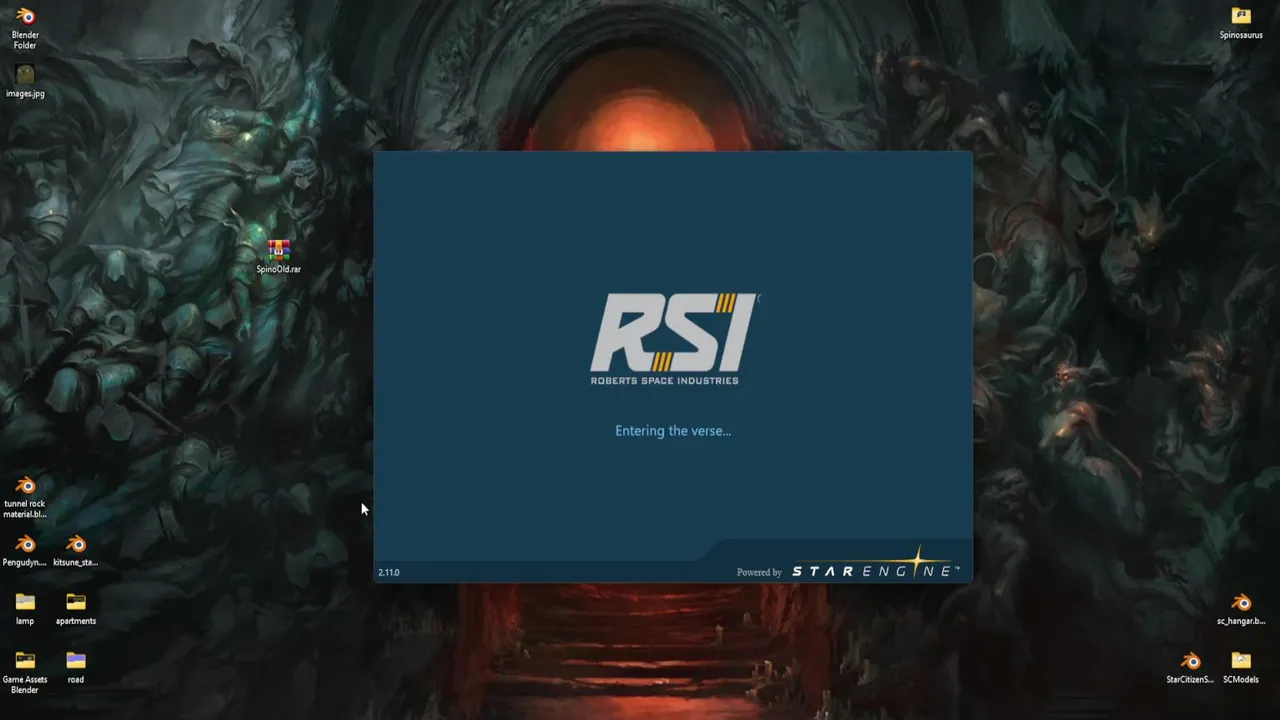
Task: Select the Spinosaurus folder icon
Action: coord(1241,22)
